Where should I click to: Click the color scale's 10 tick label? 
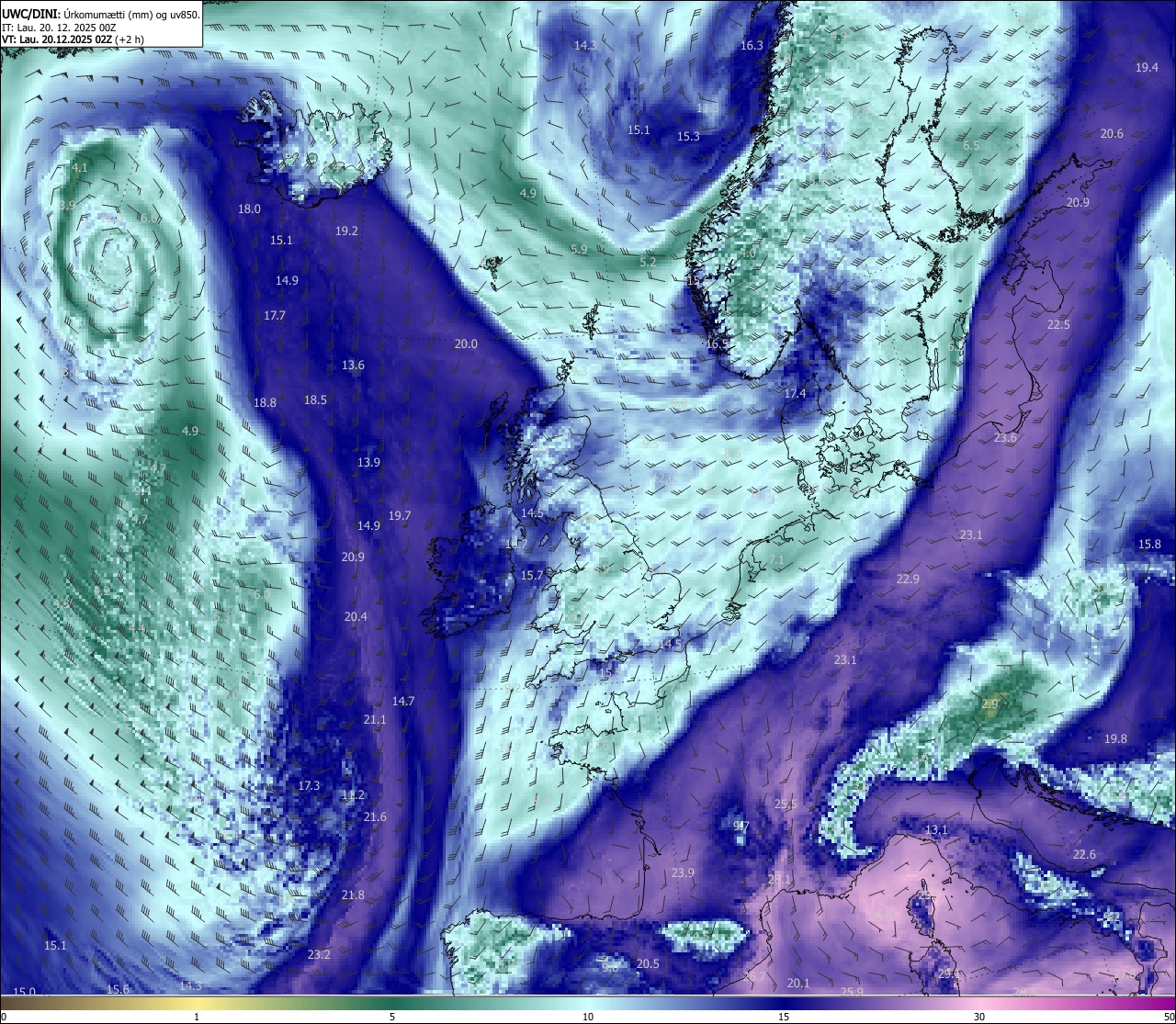tap(588, 1017)
